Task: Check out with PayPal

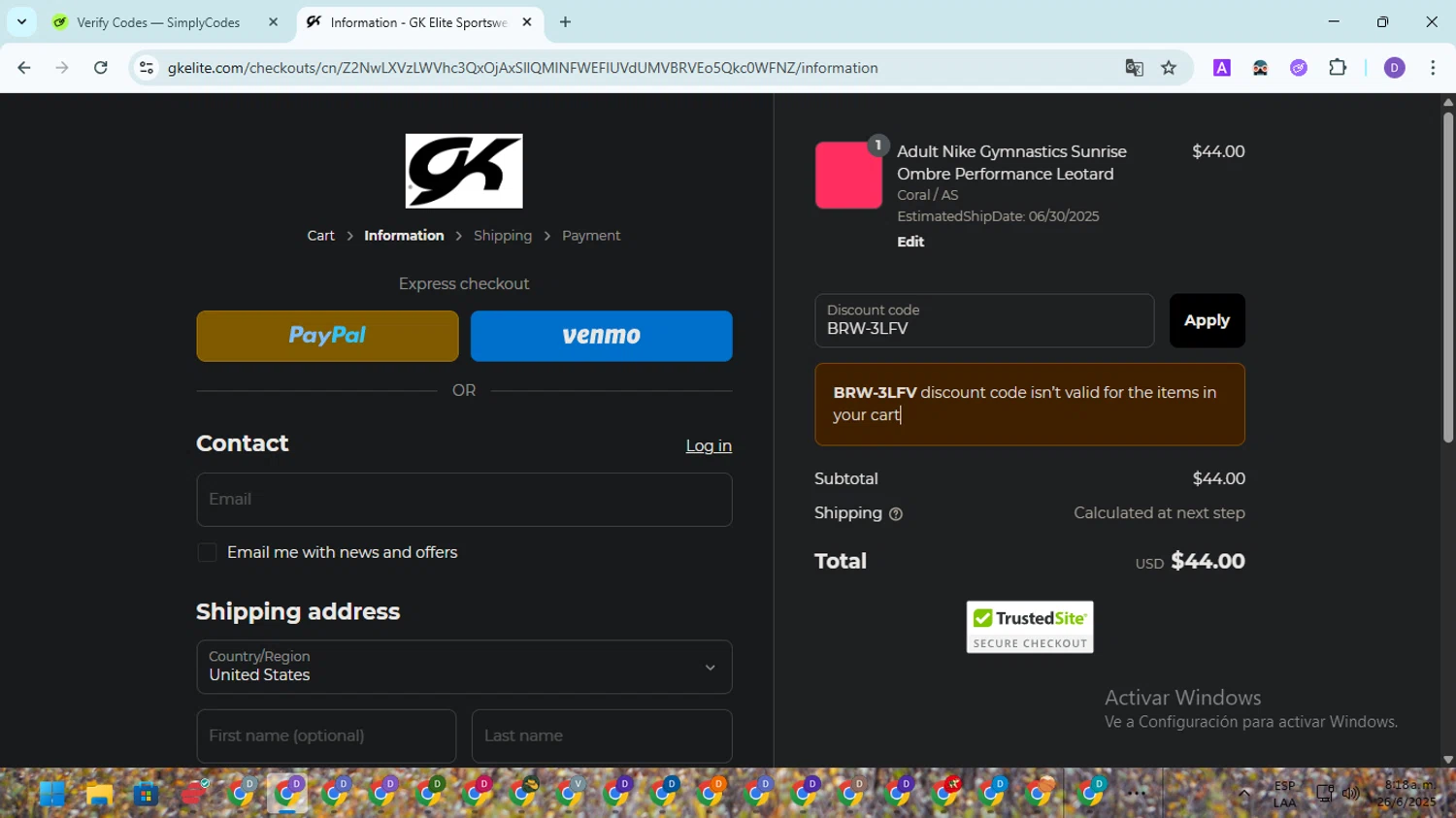Action: coord(327,336)
